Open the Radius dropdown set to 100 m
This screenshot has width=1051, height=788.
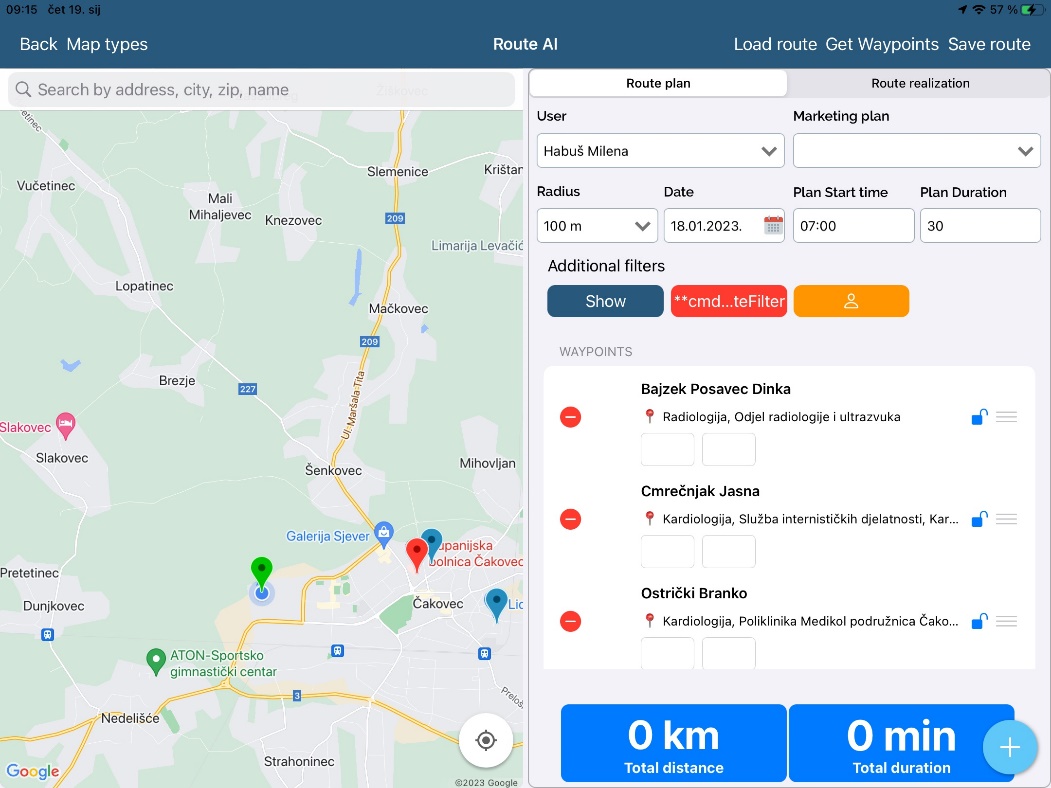coord(597,226)
